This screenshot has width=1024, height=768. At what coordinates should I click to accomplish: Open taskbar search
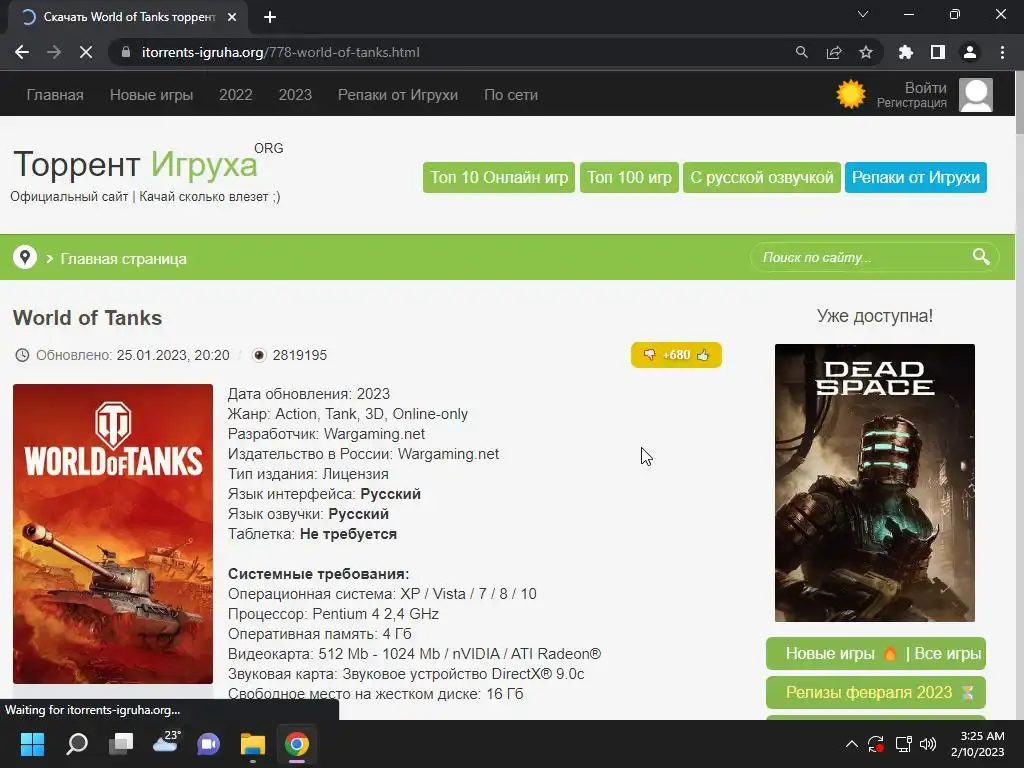(x=77, y=744)
